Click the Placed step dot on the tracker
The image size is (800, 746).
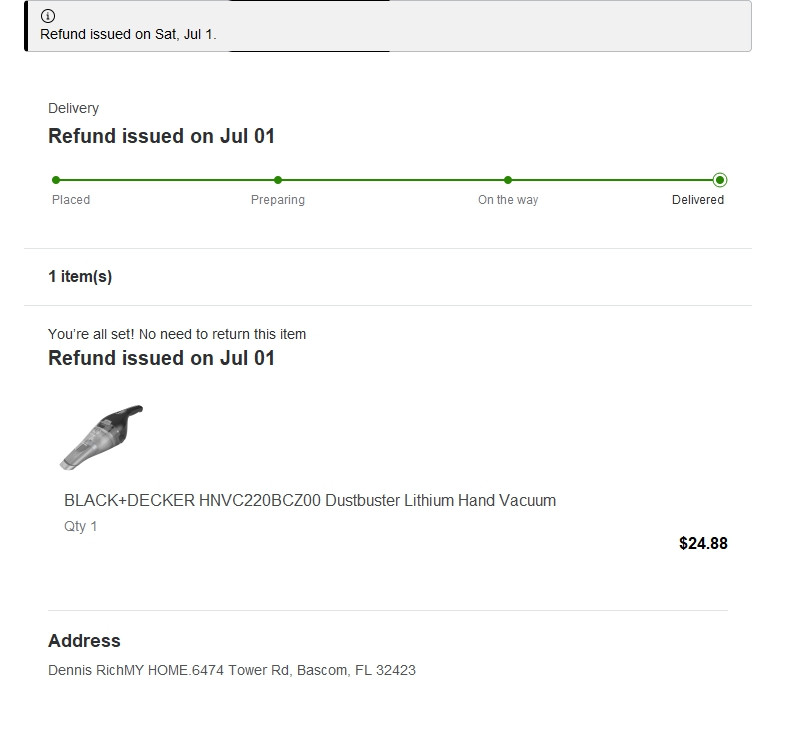tap(56, 180)
